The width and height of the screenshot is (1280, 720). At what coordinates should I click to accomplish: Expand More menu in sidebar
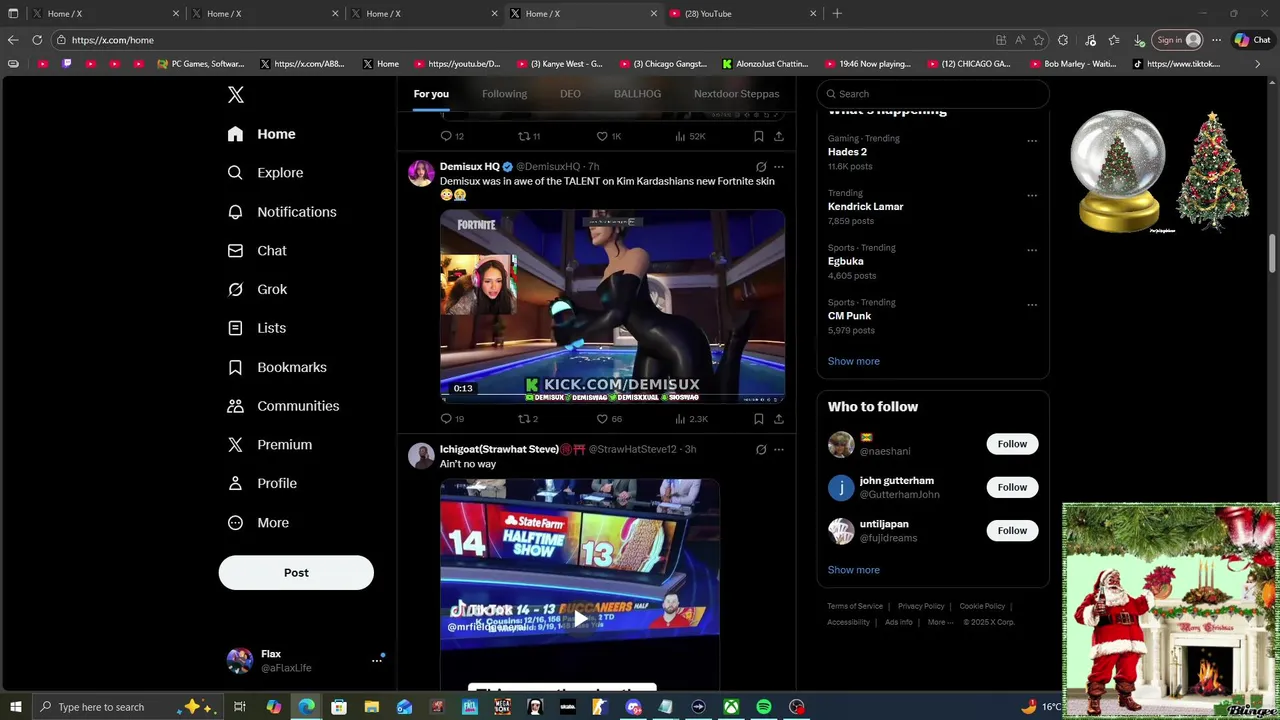258,523
